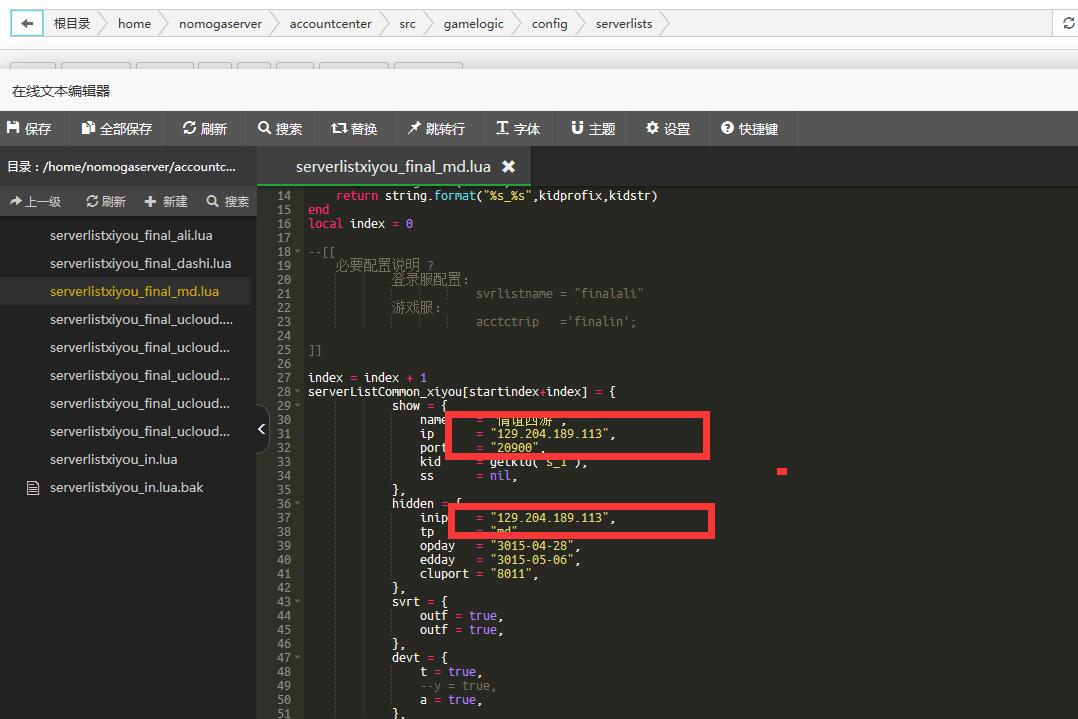Go up one level with 上一级

(36, 202)
